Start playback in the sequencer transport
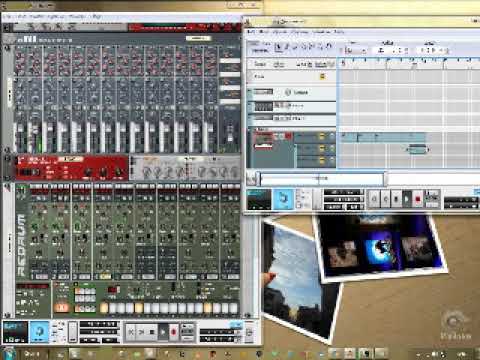Viewport: 480px width, 360px height. tap(406, 199)
